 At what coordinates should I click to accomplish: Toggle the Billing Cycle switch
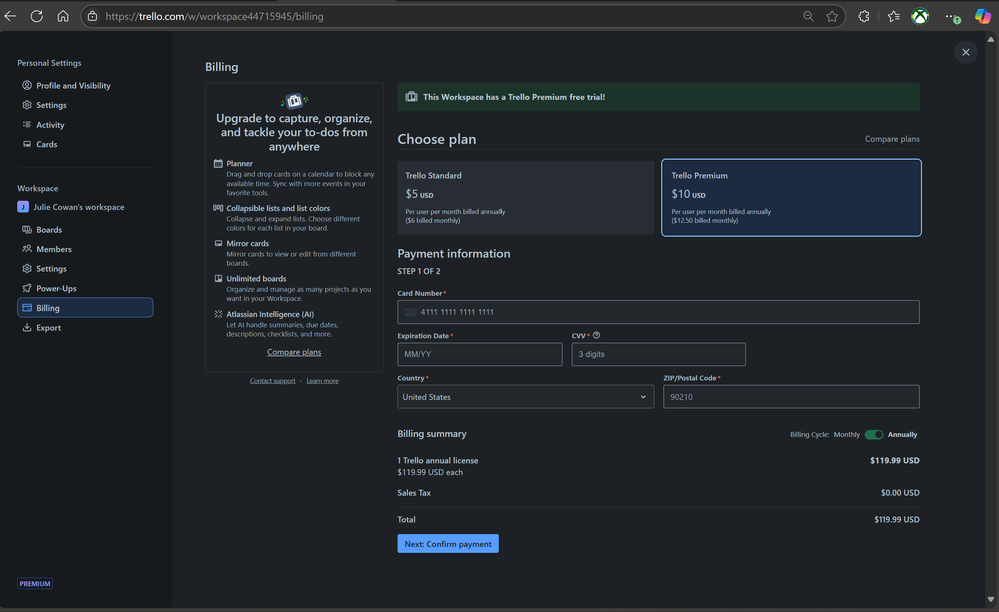[x=874, y=434]
